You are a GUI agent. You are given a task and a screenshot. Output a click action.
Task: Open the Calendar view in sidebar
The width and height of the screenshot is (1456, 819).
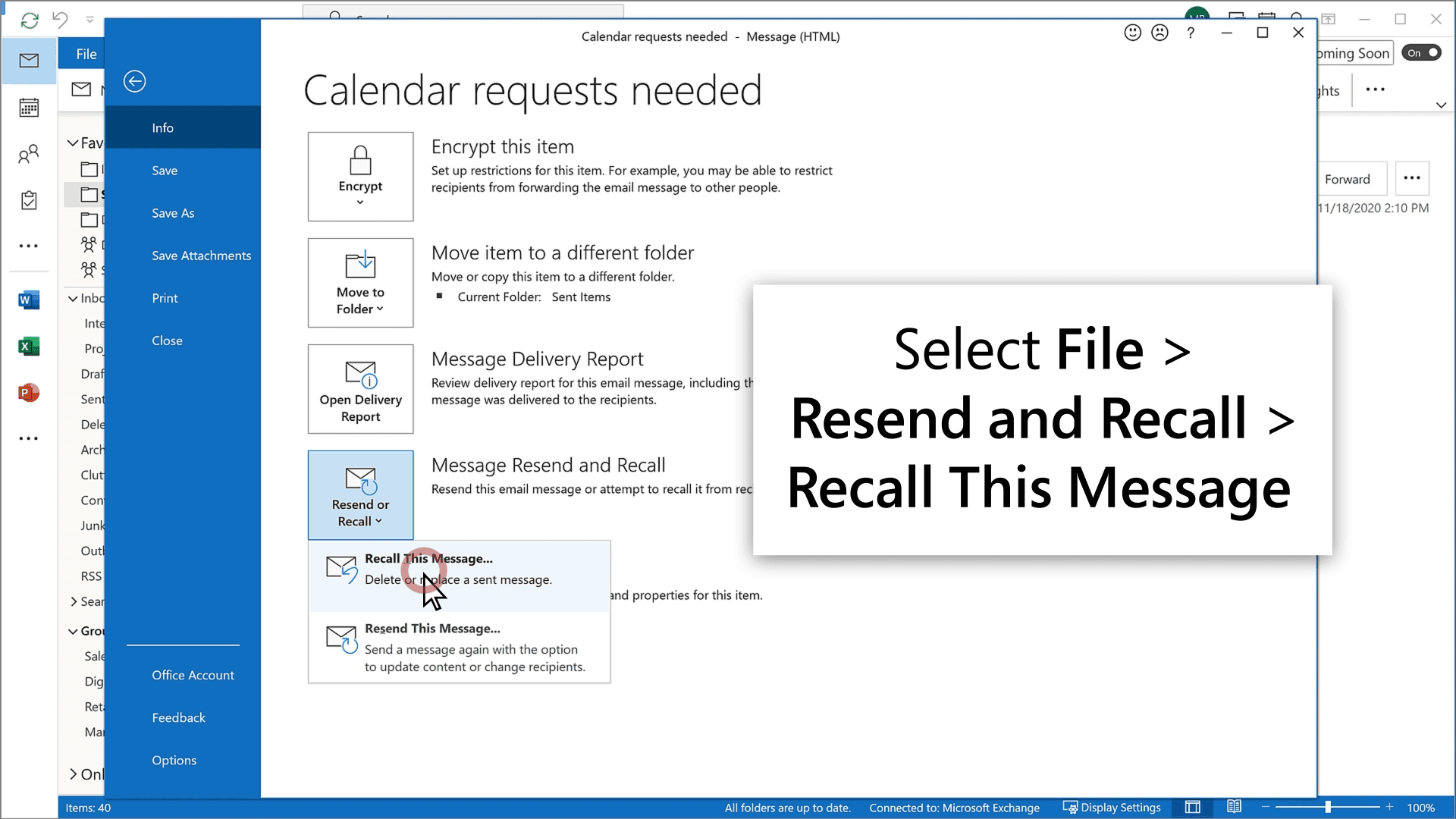(x=29, y=108)
